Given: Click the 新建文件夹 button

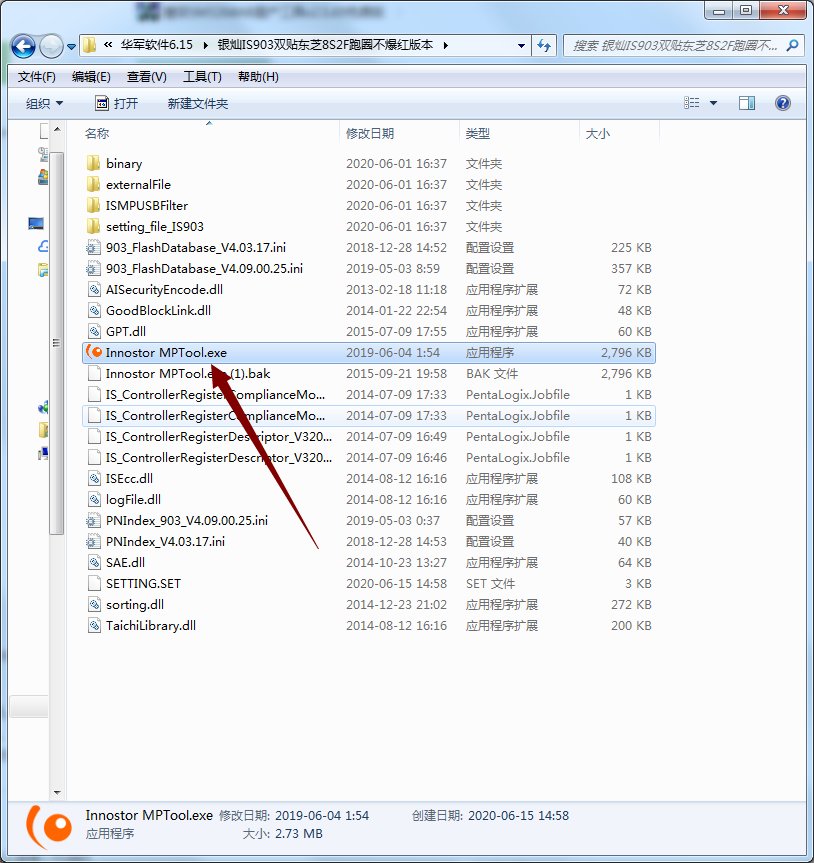Looking at the screenshot, I should click(198, 103).
